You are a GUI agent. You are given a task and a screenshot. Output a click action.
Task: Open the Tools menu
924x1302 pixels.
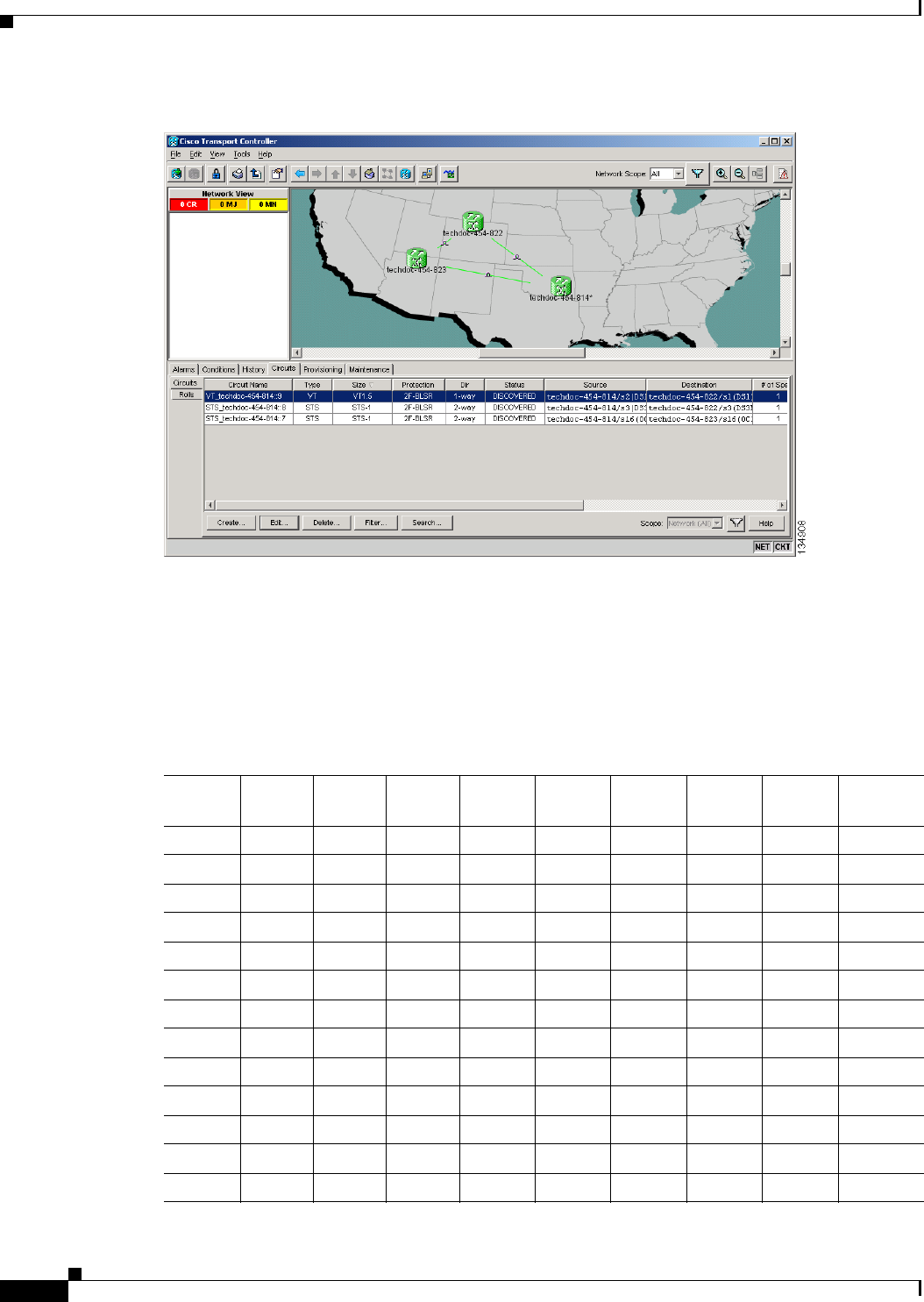[242, 154]
